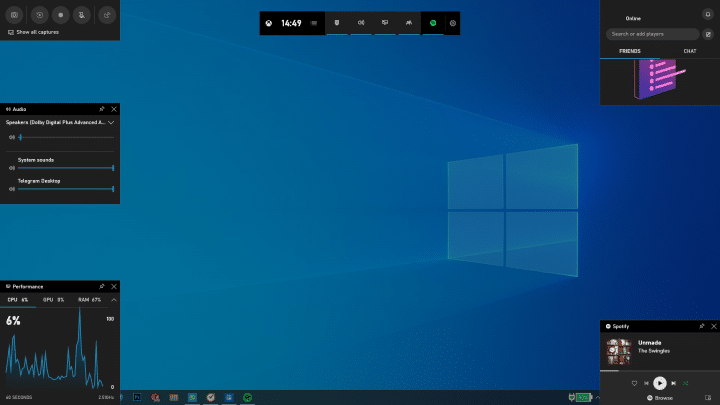Screen dimensions: 720x405
Task: Open the widget menu list icon
Action: point(314,22)
